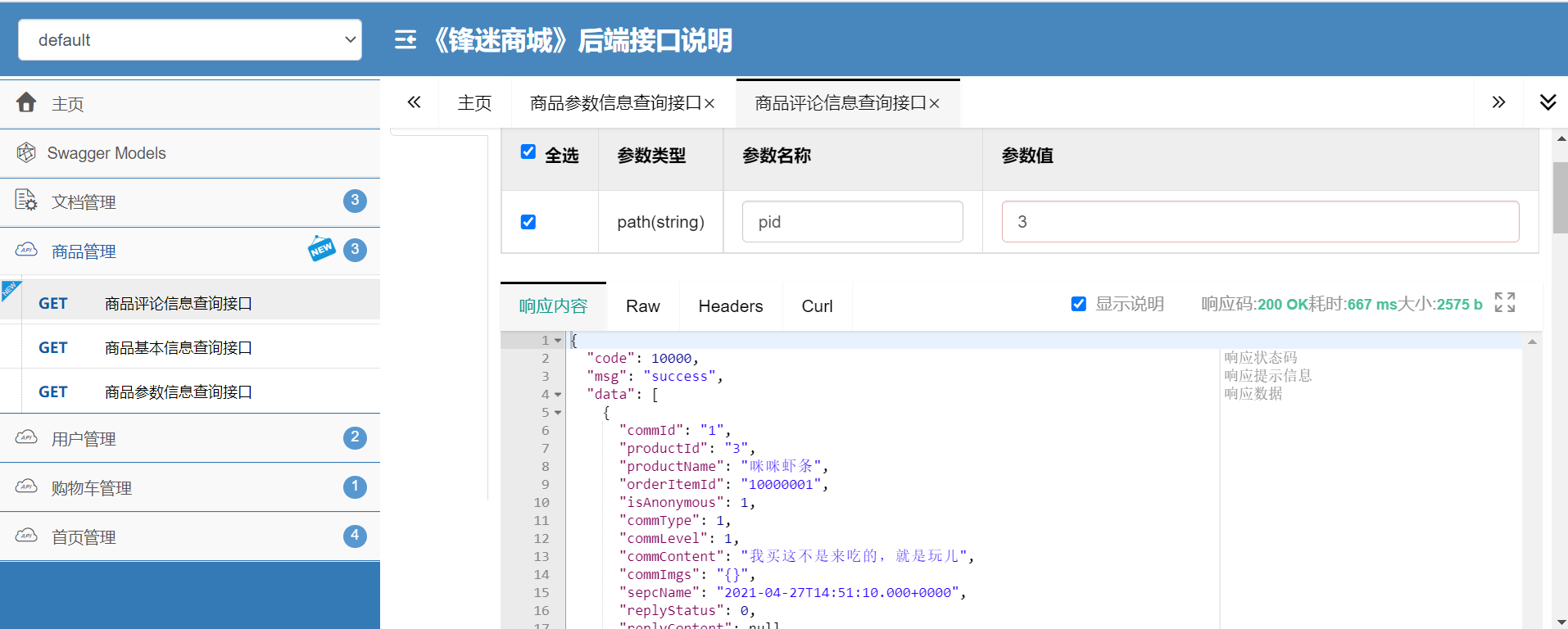Open the Raw response tab
The image size is (1568, 629).
(x=643, y=306)
